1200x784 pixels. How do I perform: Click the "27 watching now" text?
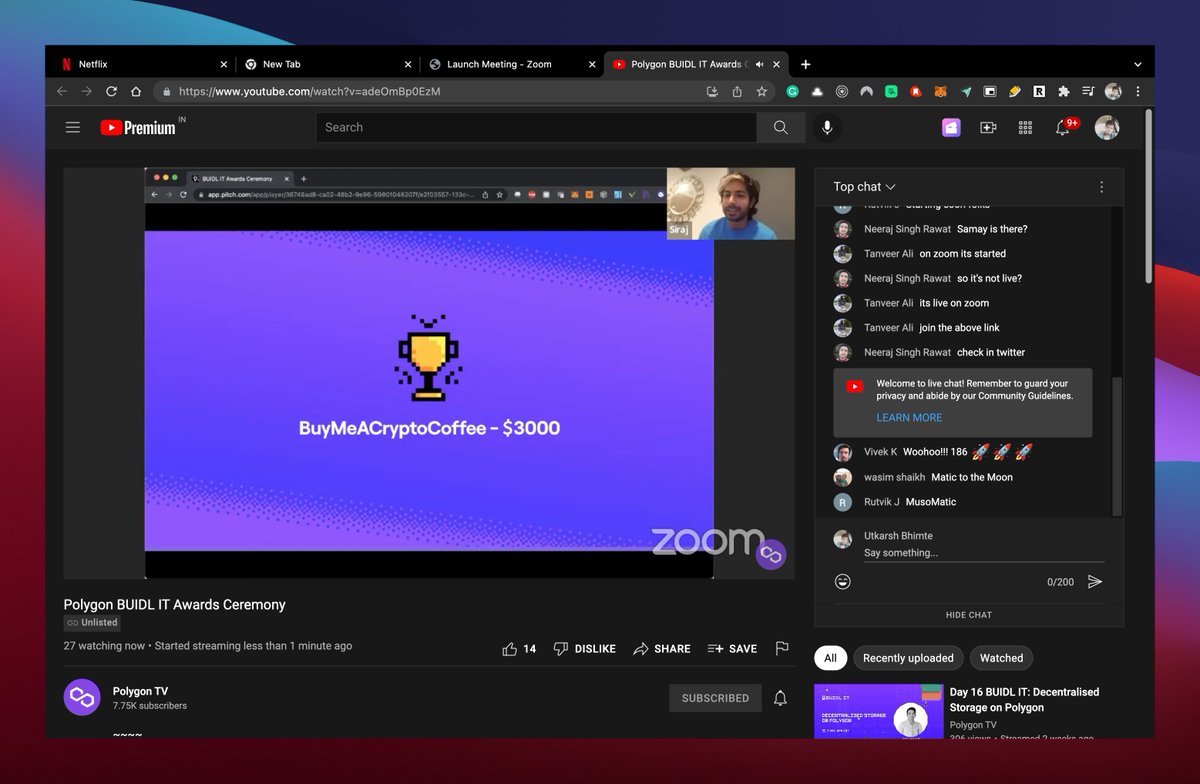(x=104, y=646)
